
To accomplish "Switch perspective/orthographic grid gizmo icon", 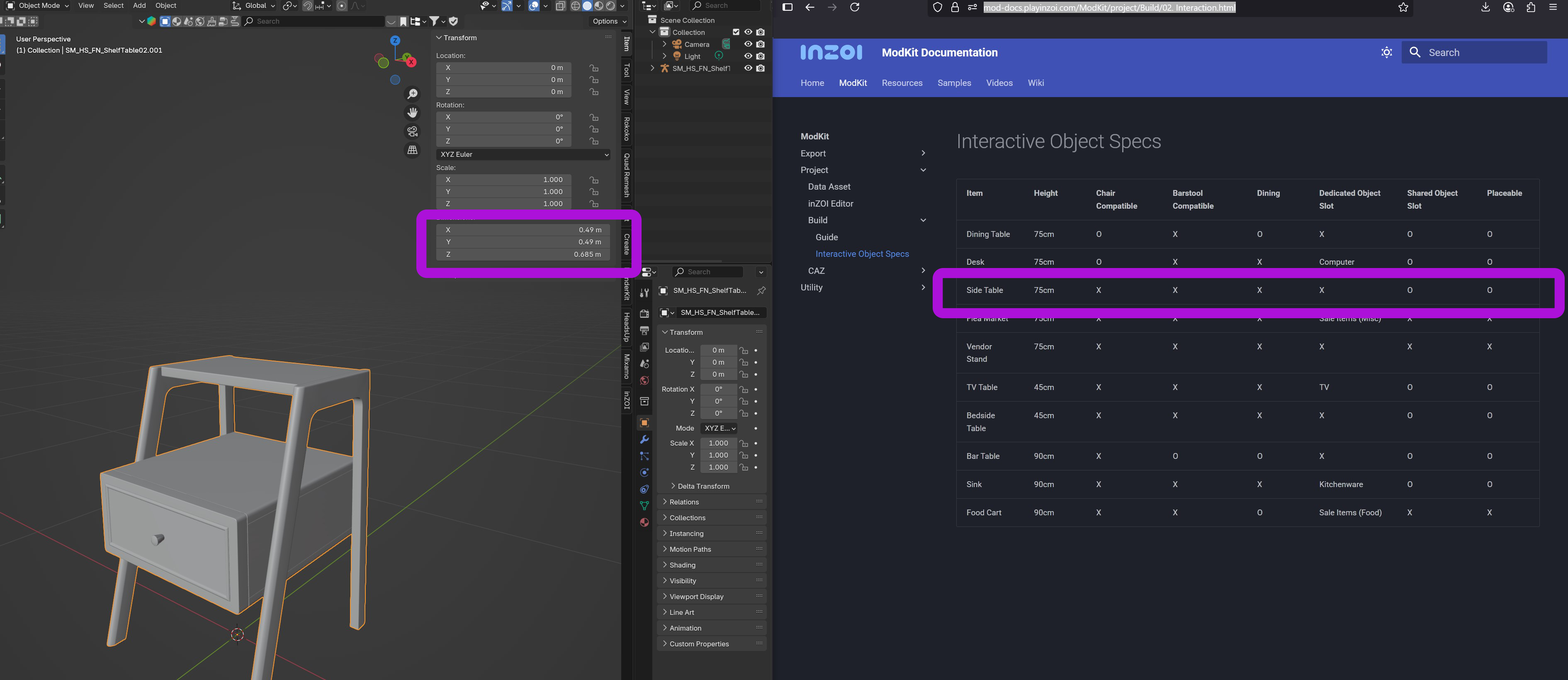I will point(413,150).
